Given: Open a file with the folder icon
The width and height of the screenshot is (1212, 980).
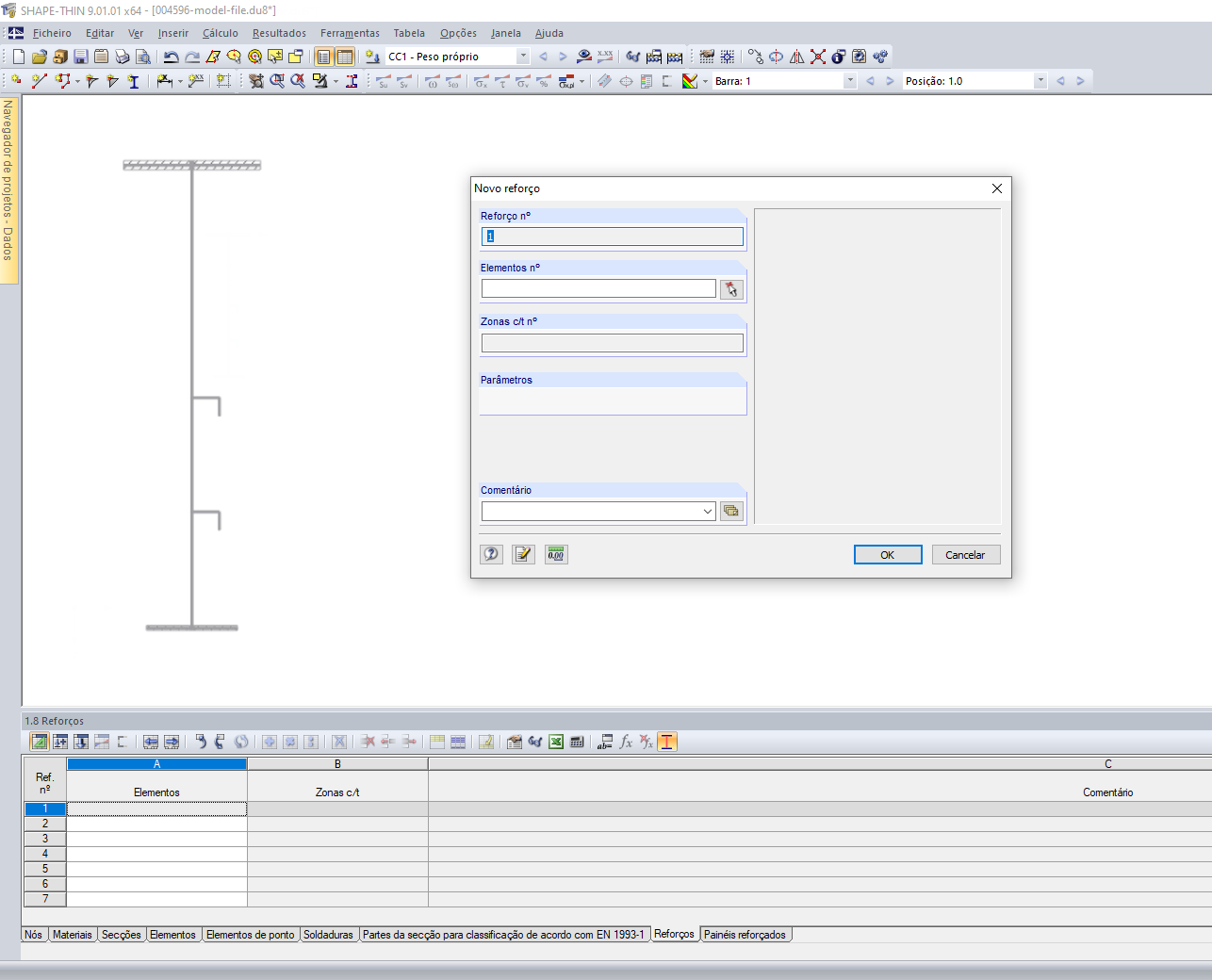Looking at the screenshot, I should coord(40,57).
